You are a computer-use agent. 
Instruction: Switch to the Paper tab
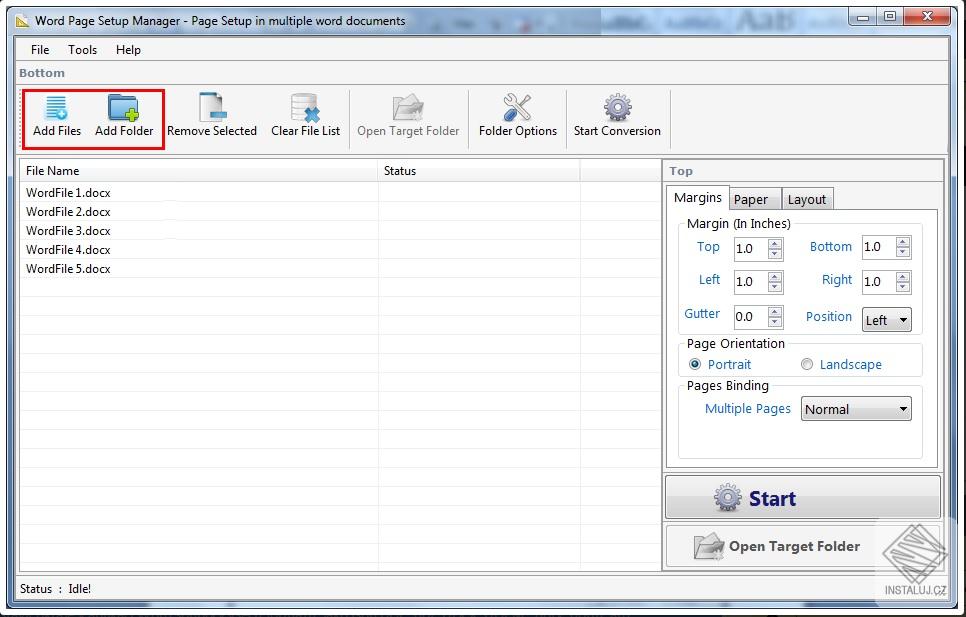click(751, 200)
